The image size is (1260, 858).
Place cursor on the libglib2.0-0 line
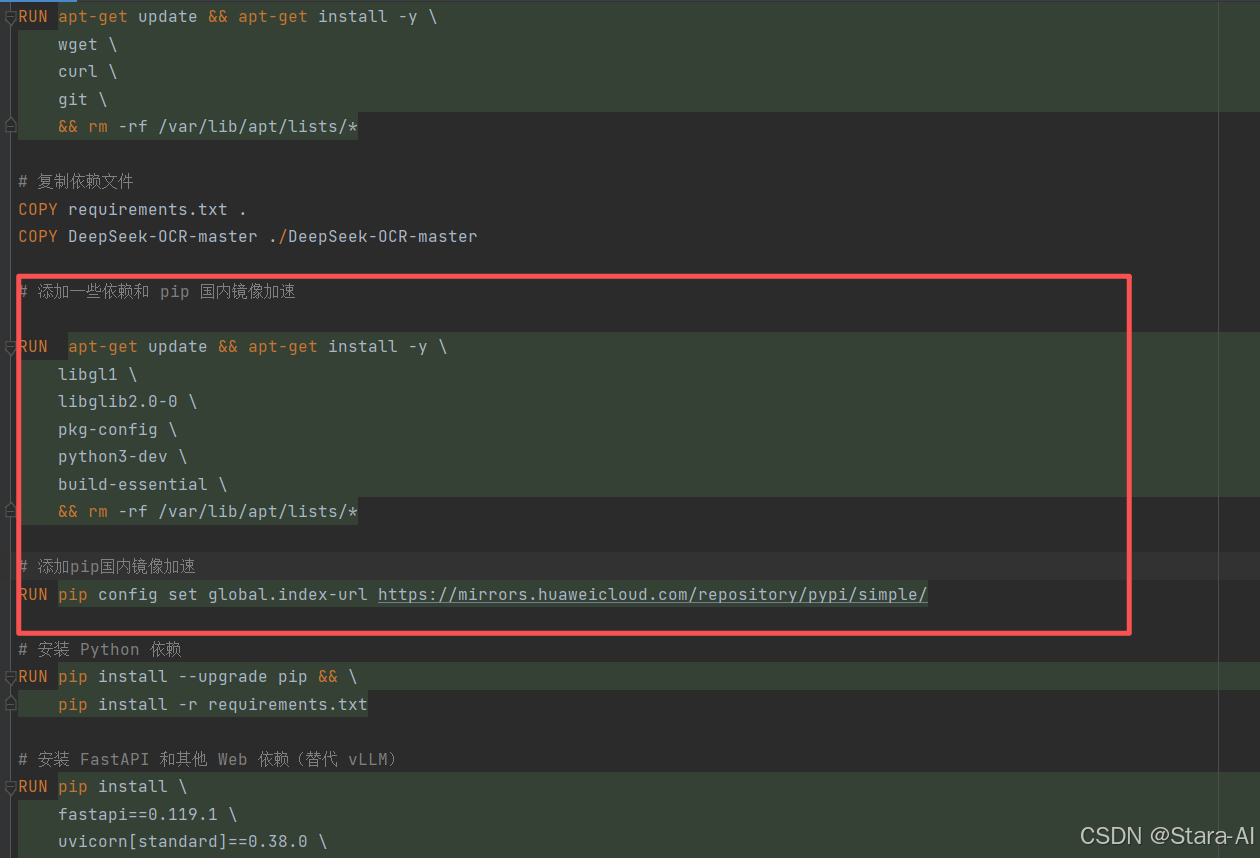(127, 402)
